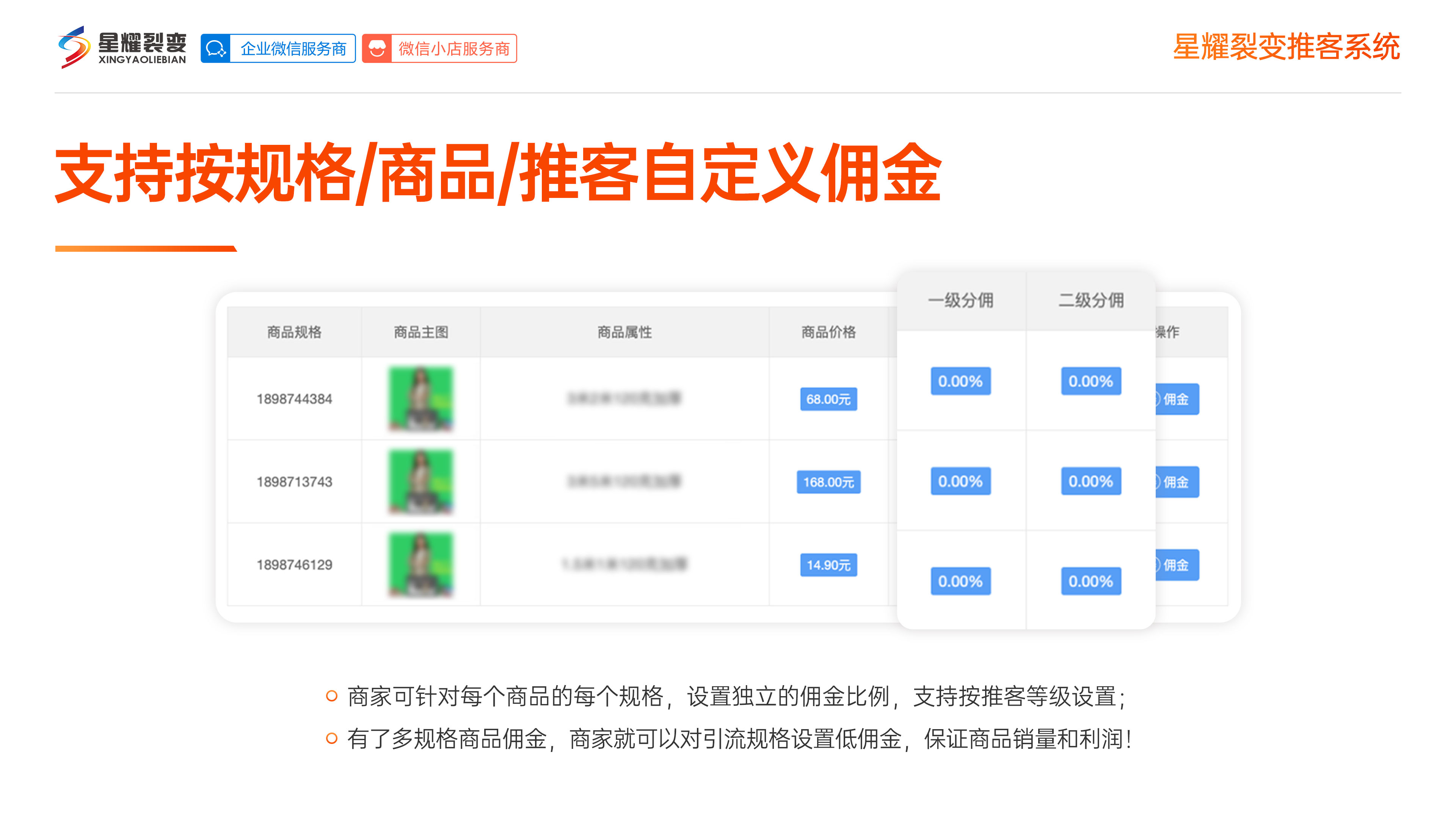Click the 微信小店服务商 badge label
This screenshot has width=1456, height=819.
(x=454, y=49)
